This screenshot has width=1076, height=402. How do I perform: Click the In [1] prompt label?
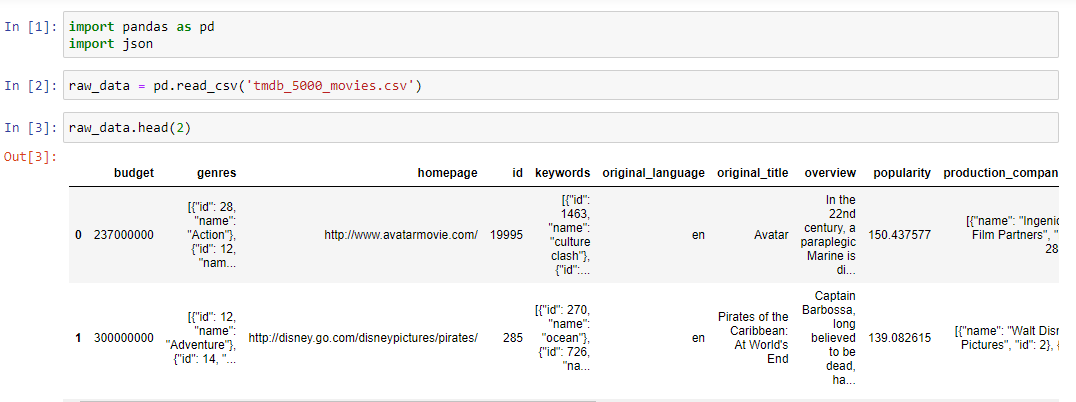[x=31, y=27]
